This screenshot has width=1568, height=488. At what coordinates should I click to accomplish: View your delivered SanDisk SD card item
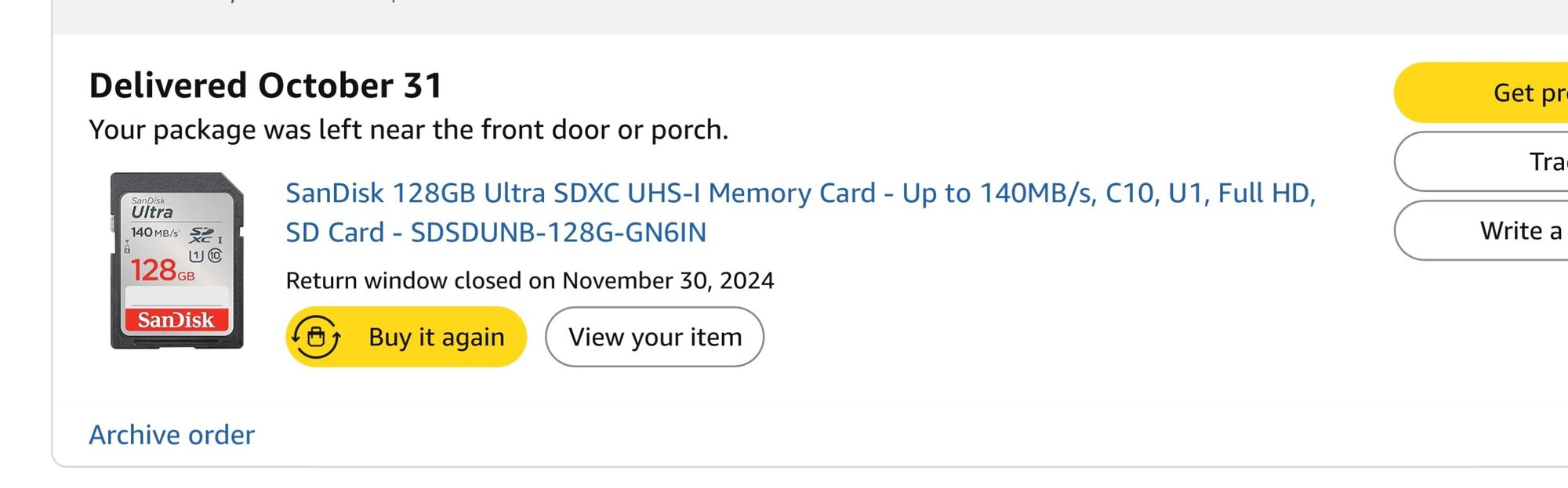(x=655, y=337)
